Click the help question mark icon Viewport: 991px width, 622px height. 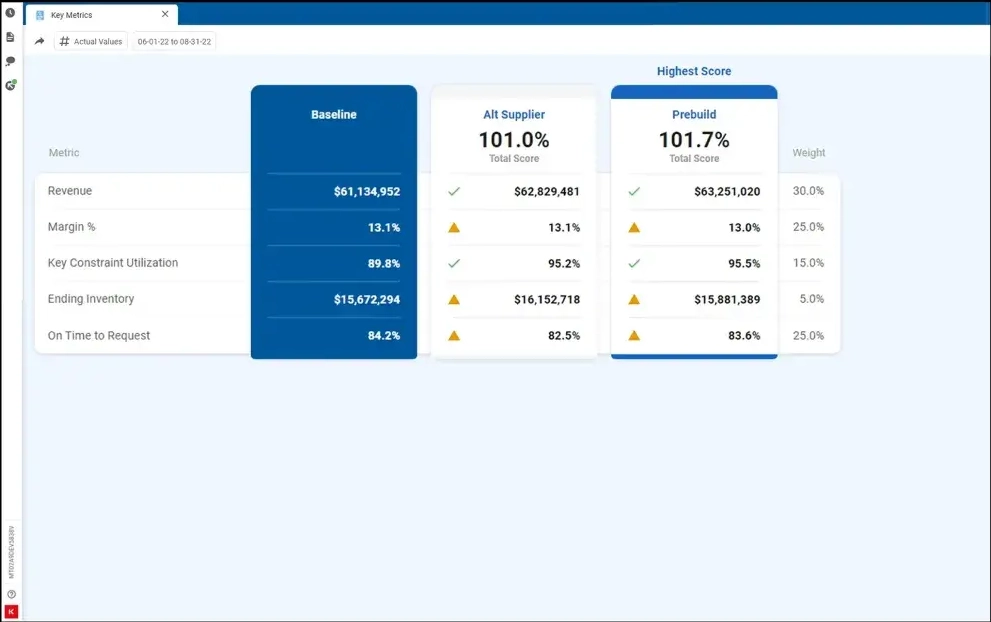[11, 594]
